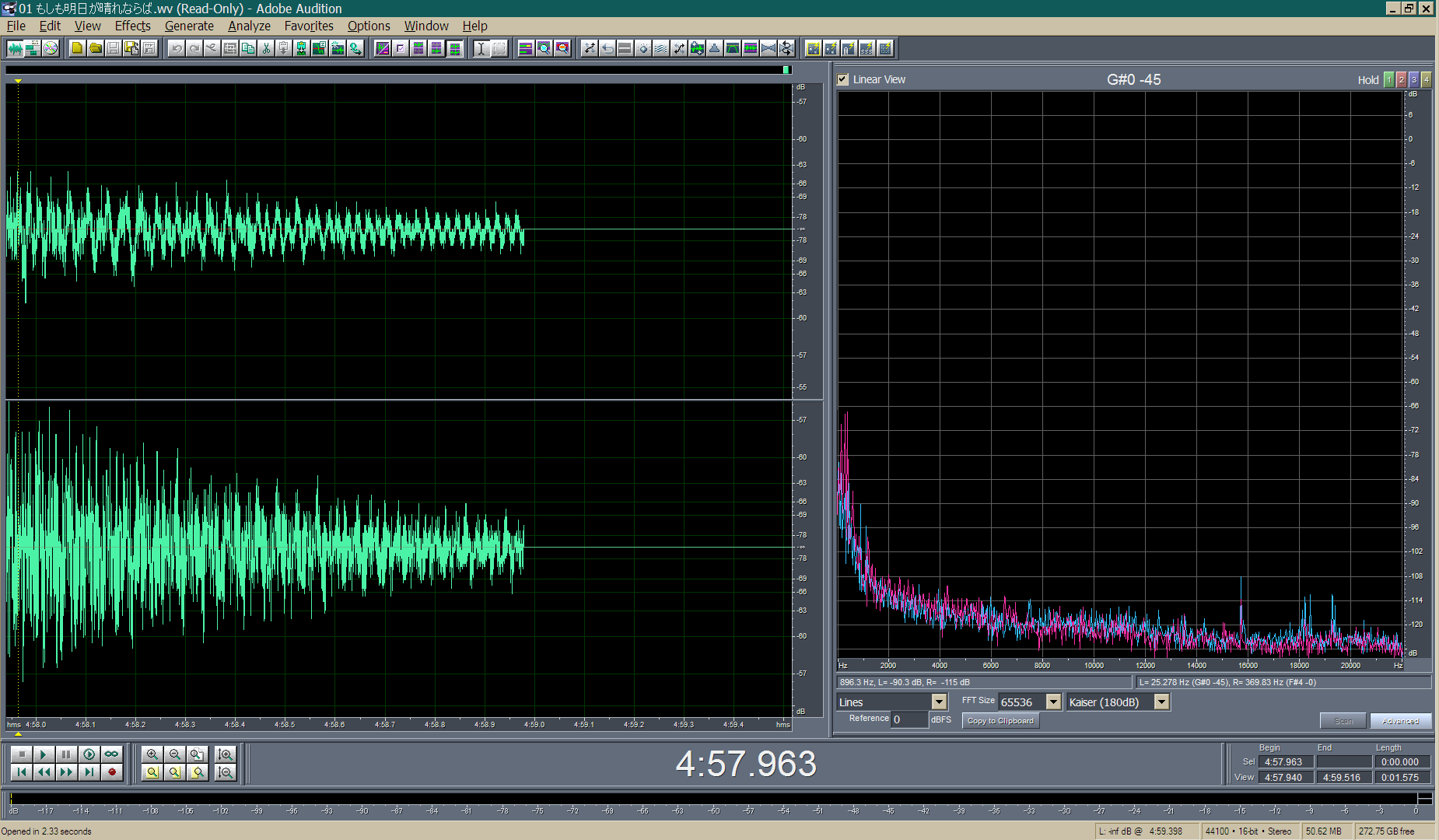
Task: Open a file with the folder icon
Action: [x=95, y=48]
